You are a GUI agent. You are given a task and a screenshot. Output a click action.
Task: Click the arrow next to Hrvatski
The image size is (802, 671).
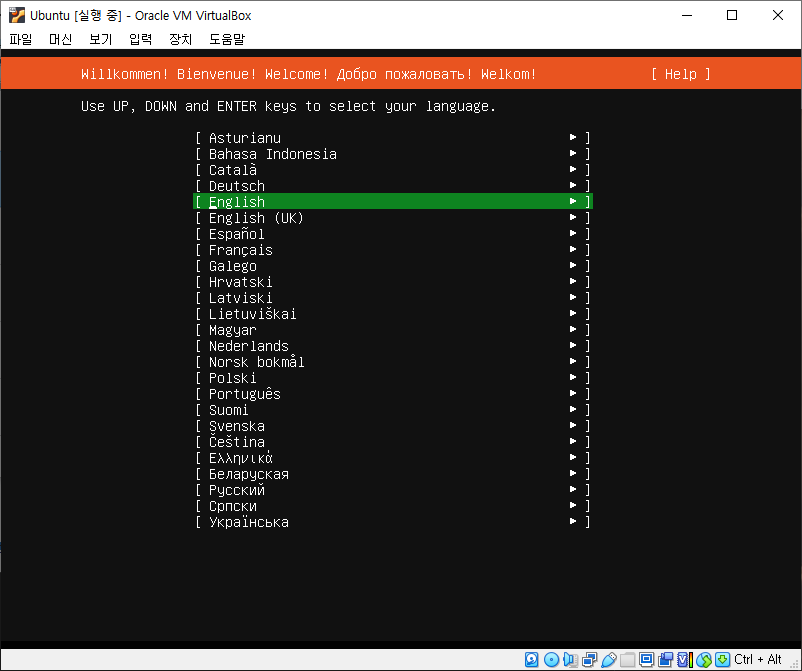click(573, 281)
